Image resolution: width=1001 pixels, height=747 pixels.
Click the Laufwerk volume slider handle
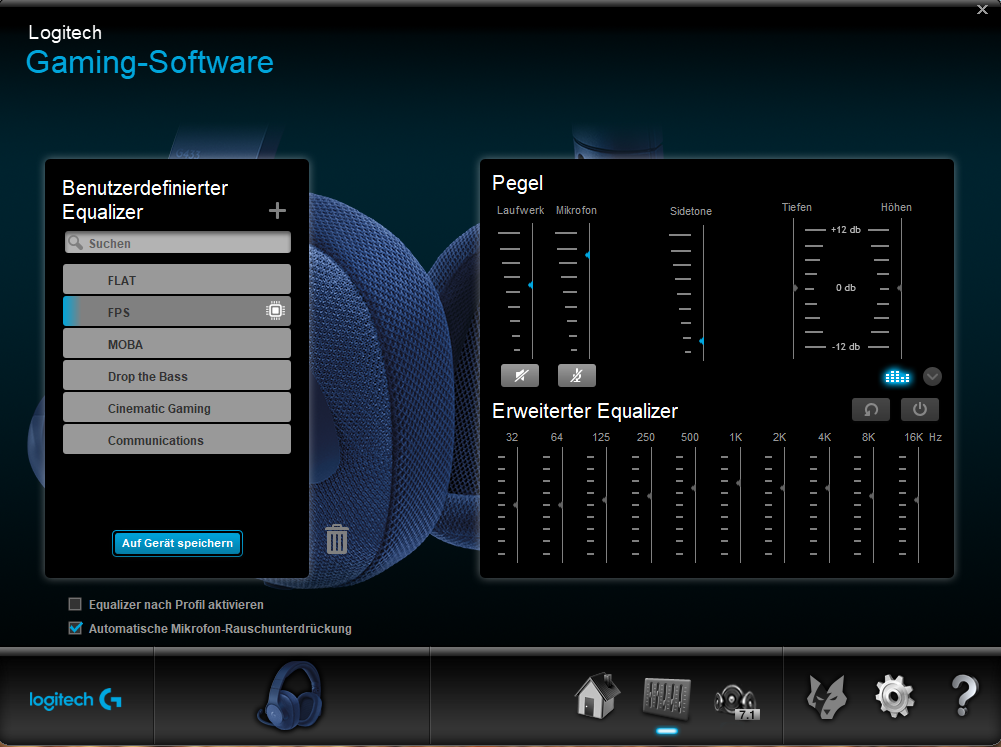(531, 285)
